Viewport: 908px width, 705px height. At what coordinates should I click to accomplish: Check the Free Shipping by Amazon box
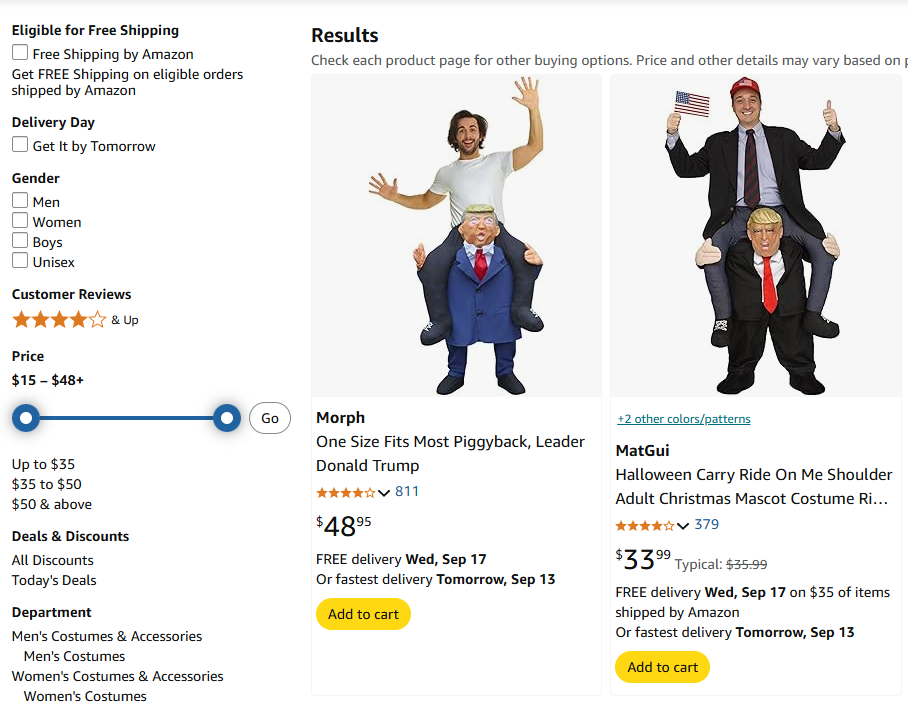(20, 53)
